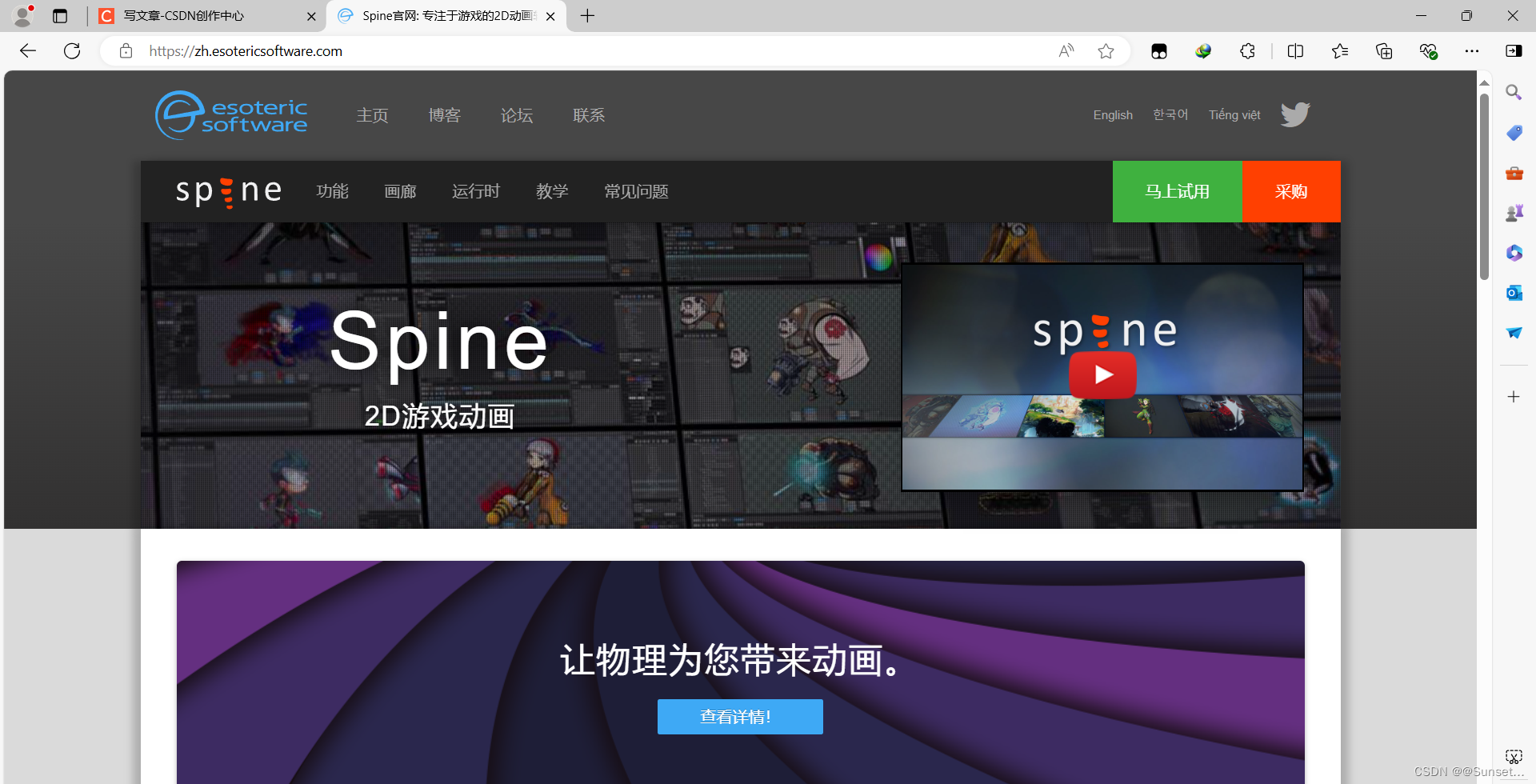Viewport: 1536px width, 784px height.
Task: Open 博客 in site navigation
Action: pos(445,115)
